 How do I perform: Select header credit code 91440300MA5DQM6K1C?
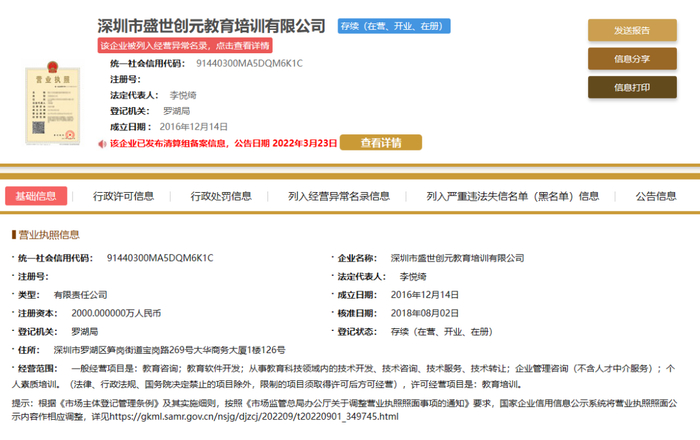pos(250,63)
